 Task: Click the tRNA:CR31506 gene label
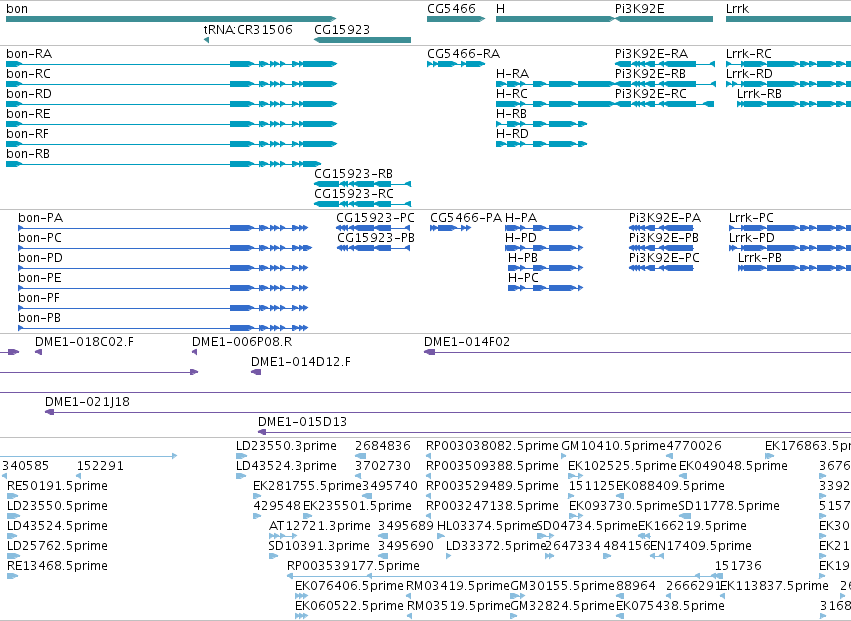[248, 29]
